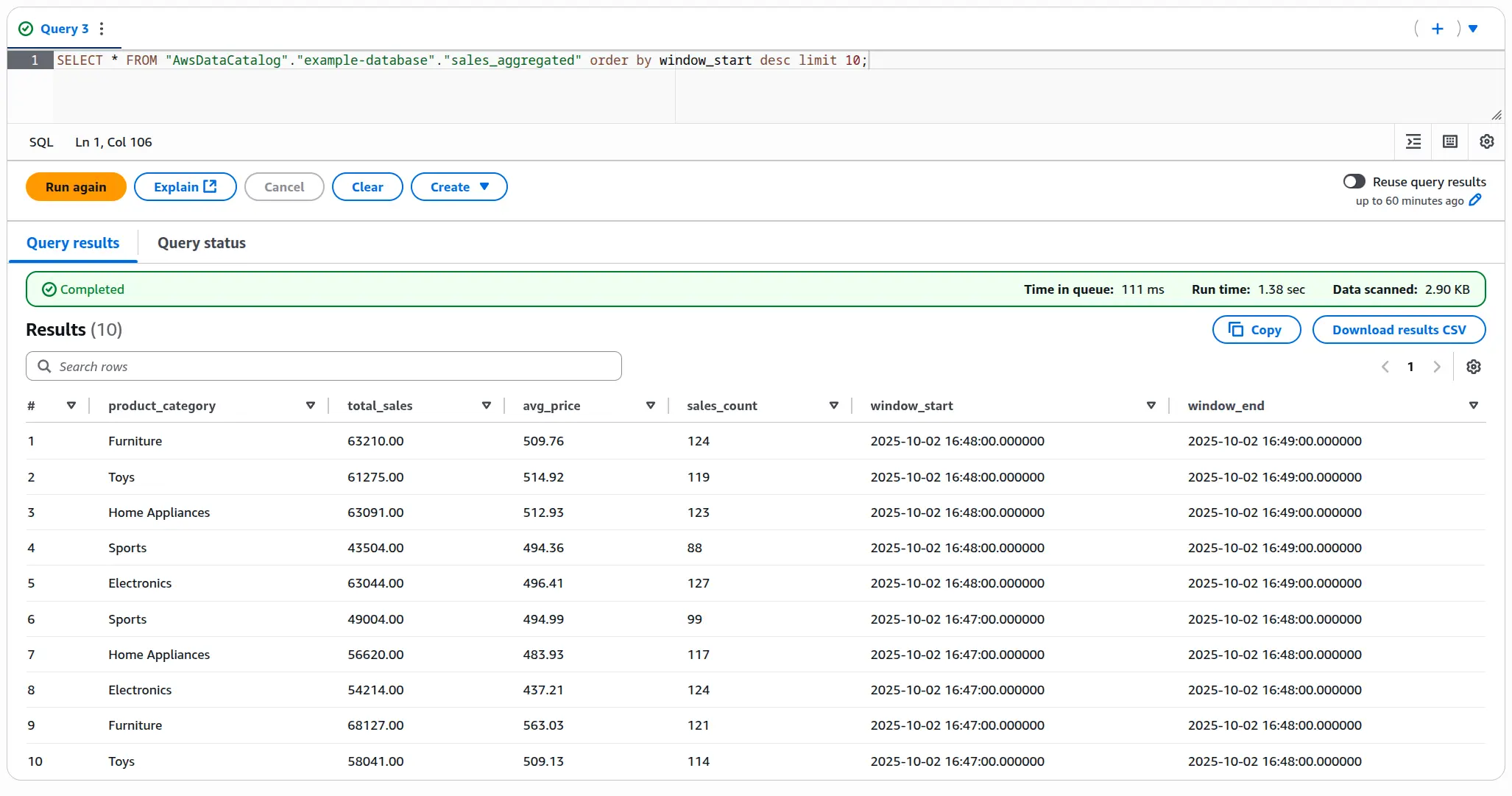Toggle Reuse query results switch
This screenshot has height=796, width=1512.
(1354, 182)
